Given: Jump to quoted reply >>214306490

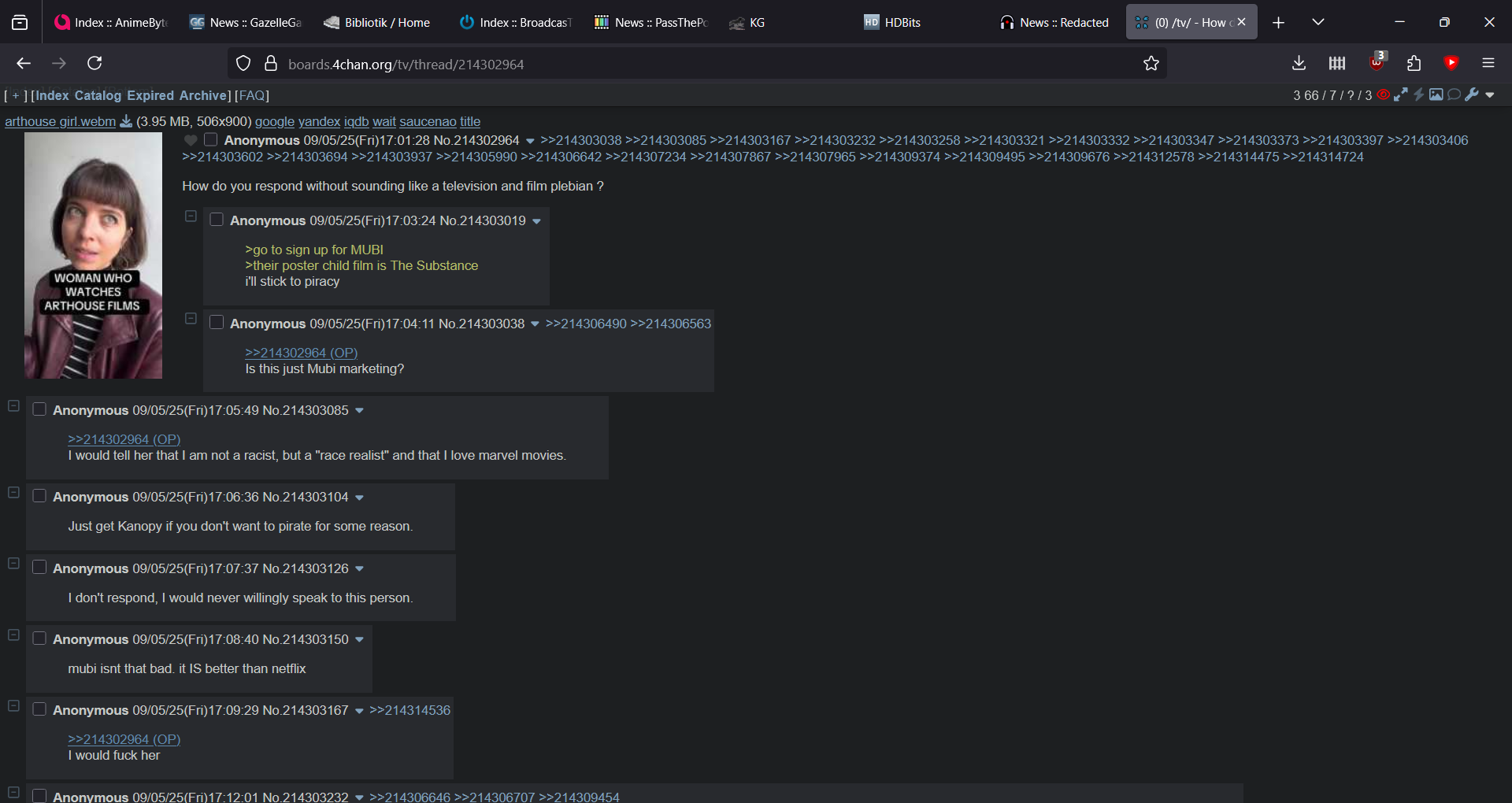Looking at the screenshot, I should [x=586, y=324].
